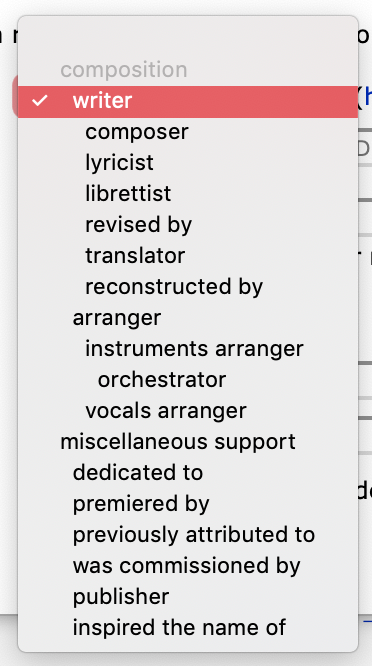This screenshot has width=372, height=666.
Task: Select instruments arranger option
Action: coord(188,349)
